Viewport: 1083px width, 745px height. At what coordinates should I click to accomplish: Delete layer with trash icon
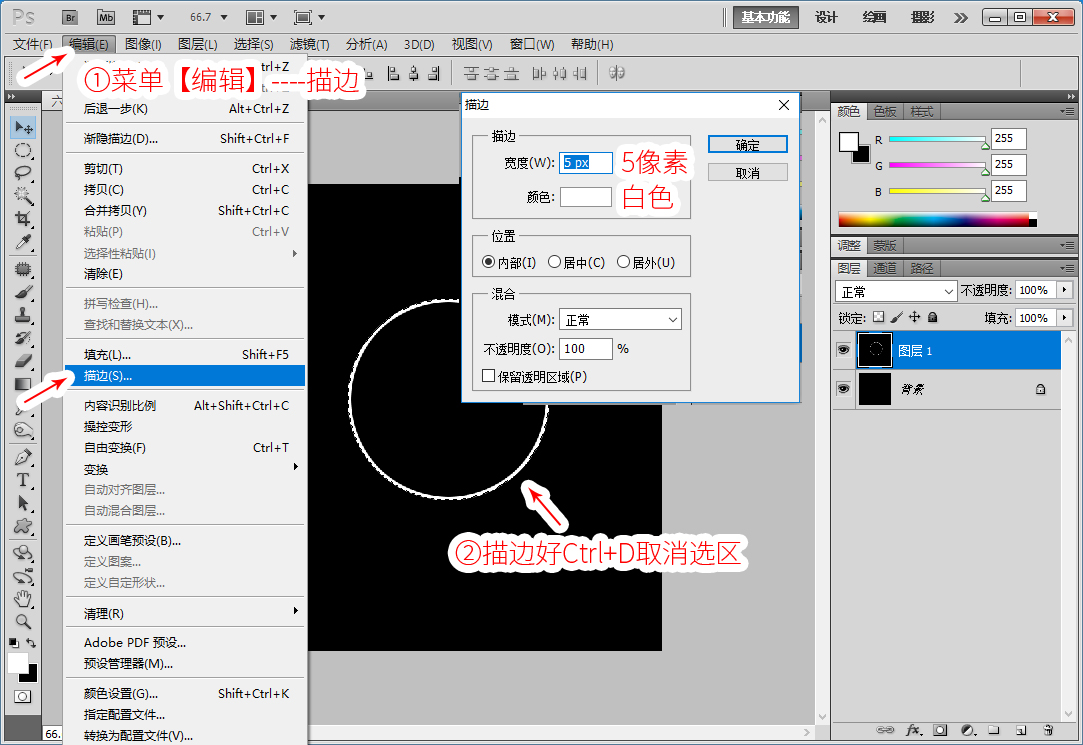(1048, 730)
